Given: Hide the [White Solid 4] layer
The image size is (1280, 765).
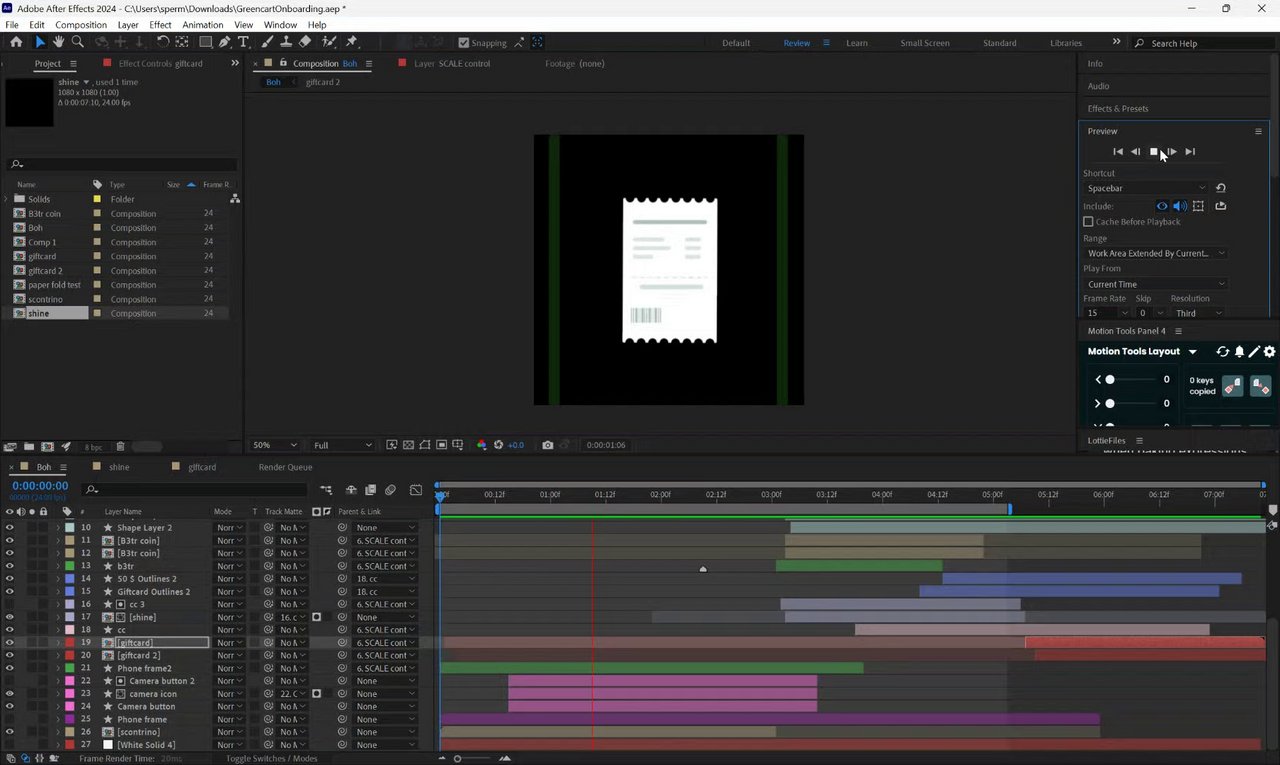Looking at the screenshot, I should 9,745.
